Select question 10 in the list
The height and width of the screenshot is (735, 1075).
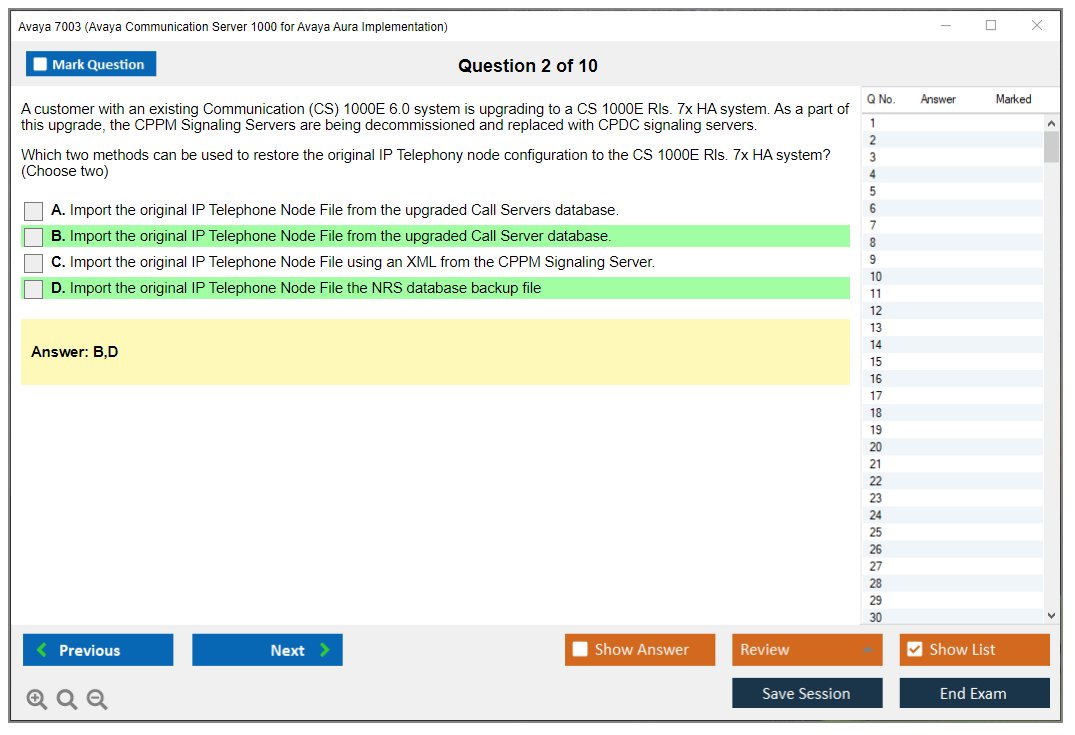(876, 277)
